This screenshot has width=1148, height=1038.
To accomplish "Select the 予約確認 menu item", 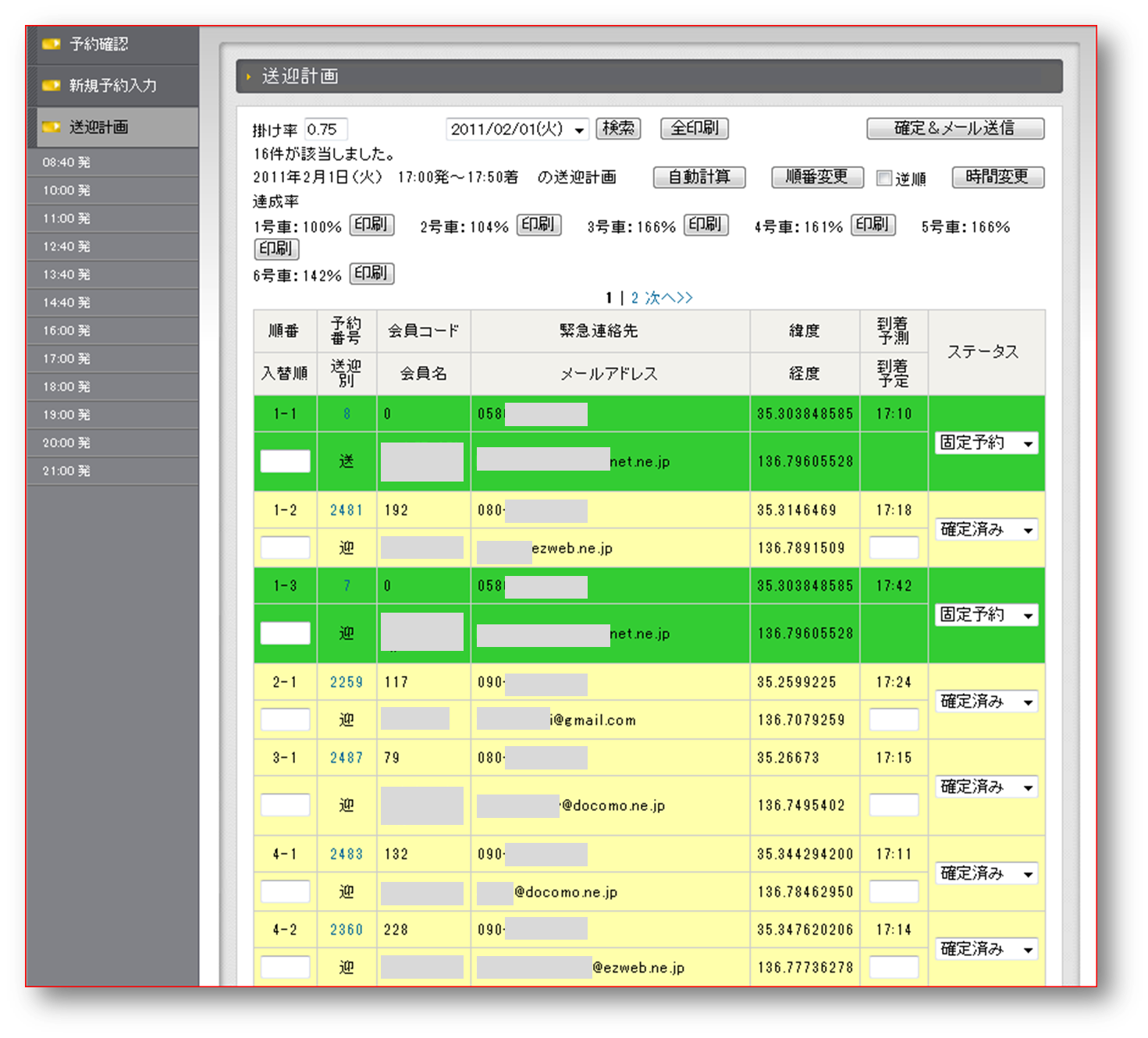I will tap(94, 44).
